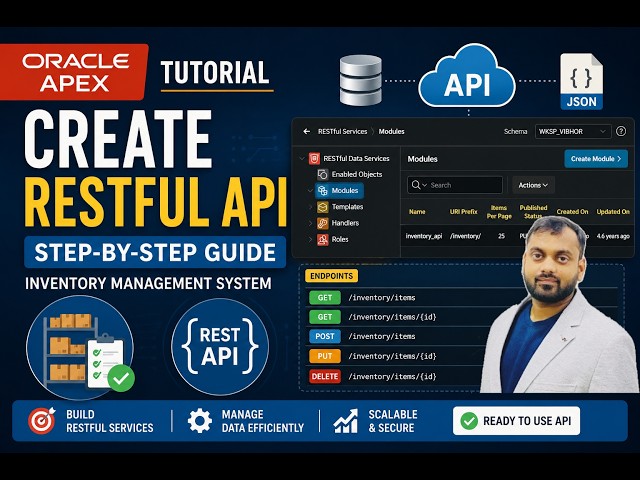Click the back arrow beside RESTful Services
640x480 pixels.
[307, 131]
